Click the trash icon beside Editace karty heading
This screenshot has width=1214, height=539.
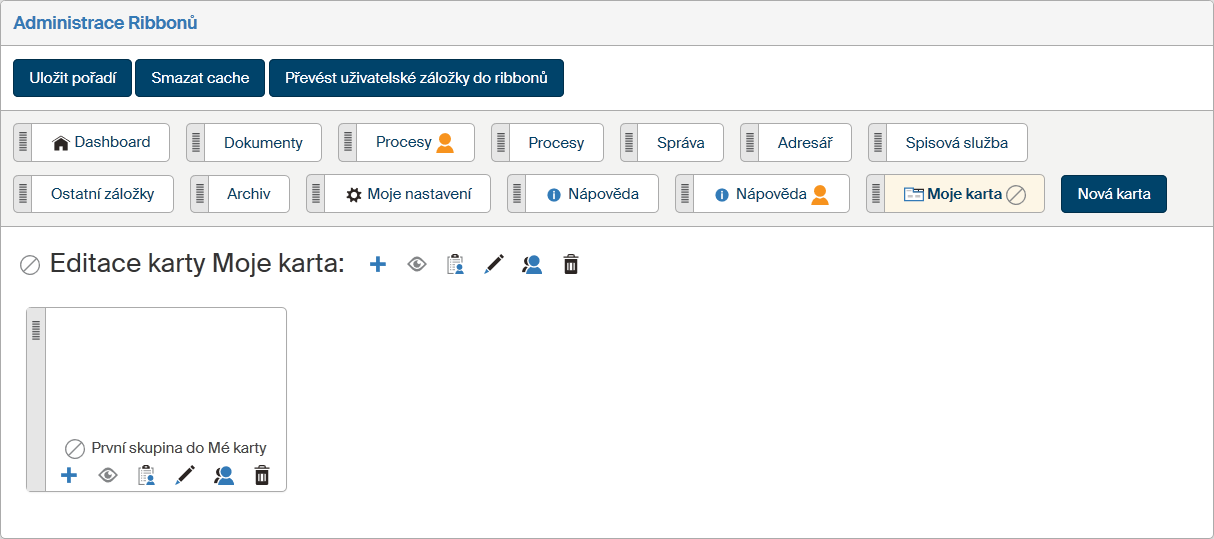571,265
